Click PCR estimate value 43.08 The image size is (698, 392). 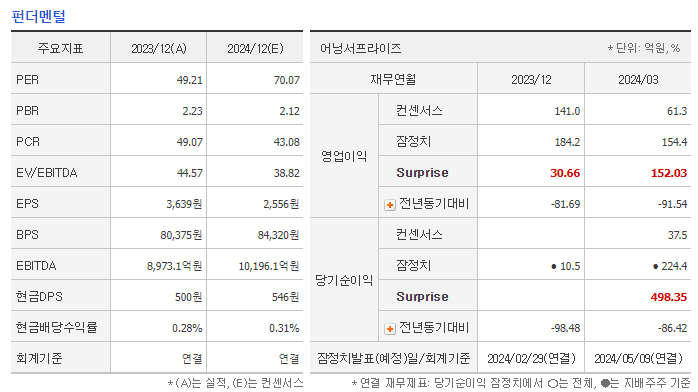click(286, 142)
